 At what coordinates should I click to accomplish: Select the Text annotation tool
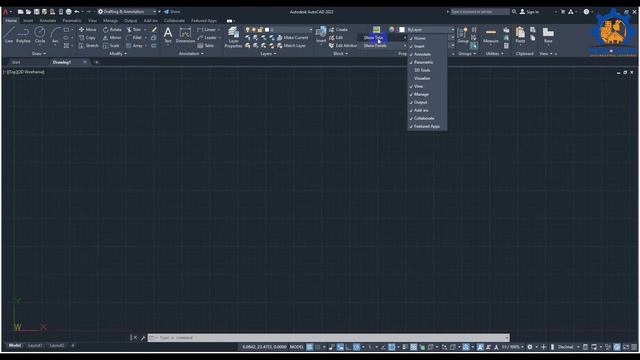click(x=168, y=35)
